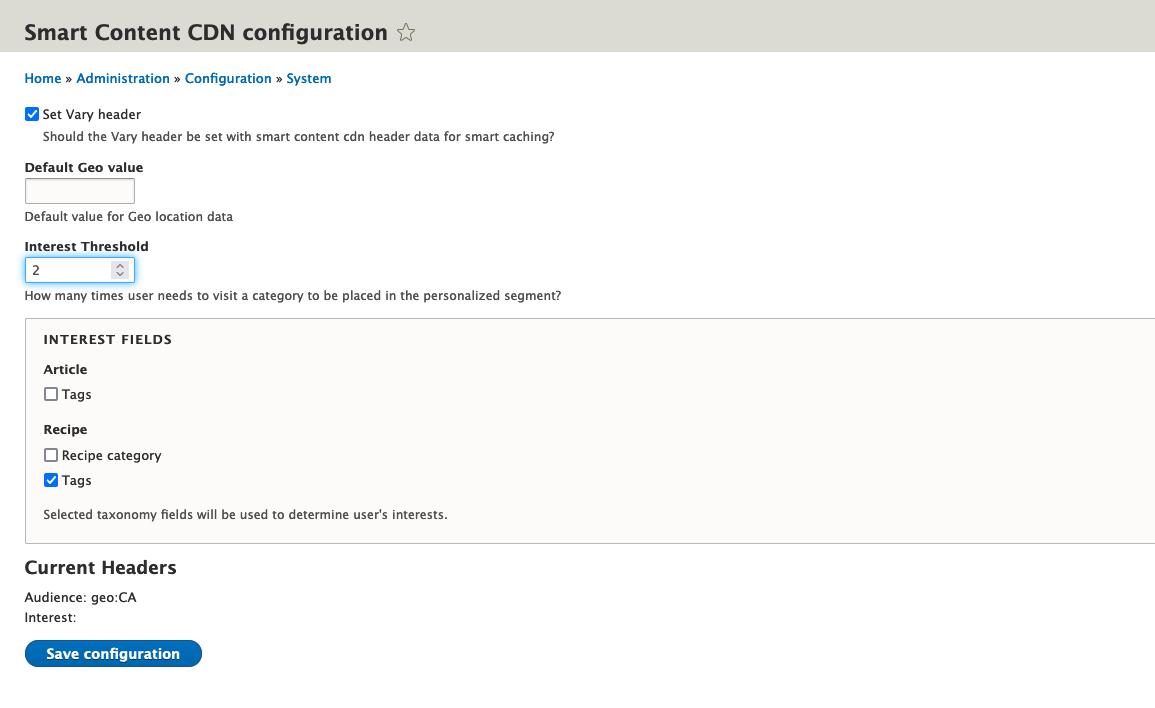Go to the Home breadcrumb link
1155x708 pixels.
pyautogui.click(x=43, y=78)
